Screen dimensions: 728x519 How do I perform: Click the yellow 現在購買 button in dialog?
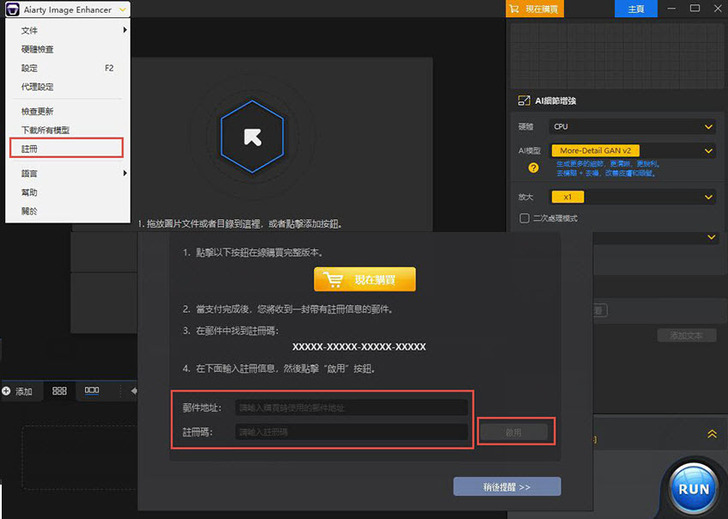pos(364,279)
